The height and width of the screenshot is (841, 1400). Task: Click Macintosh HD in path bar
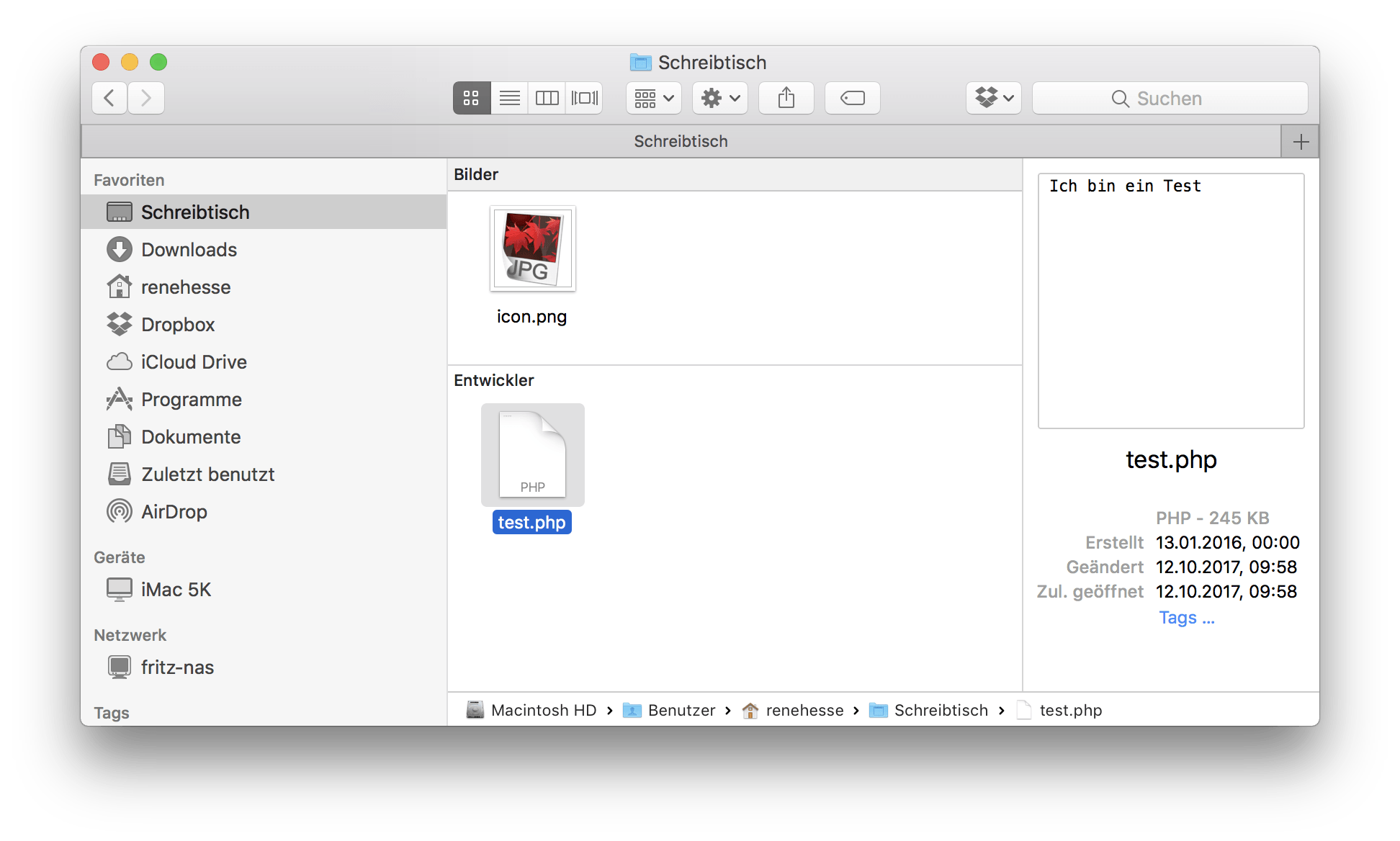click(532, 710)
